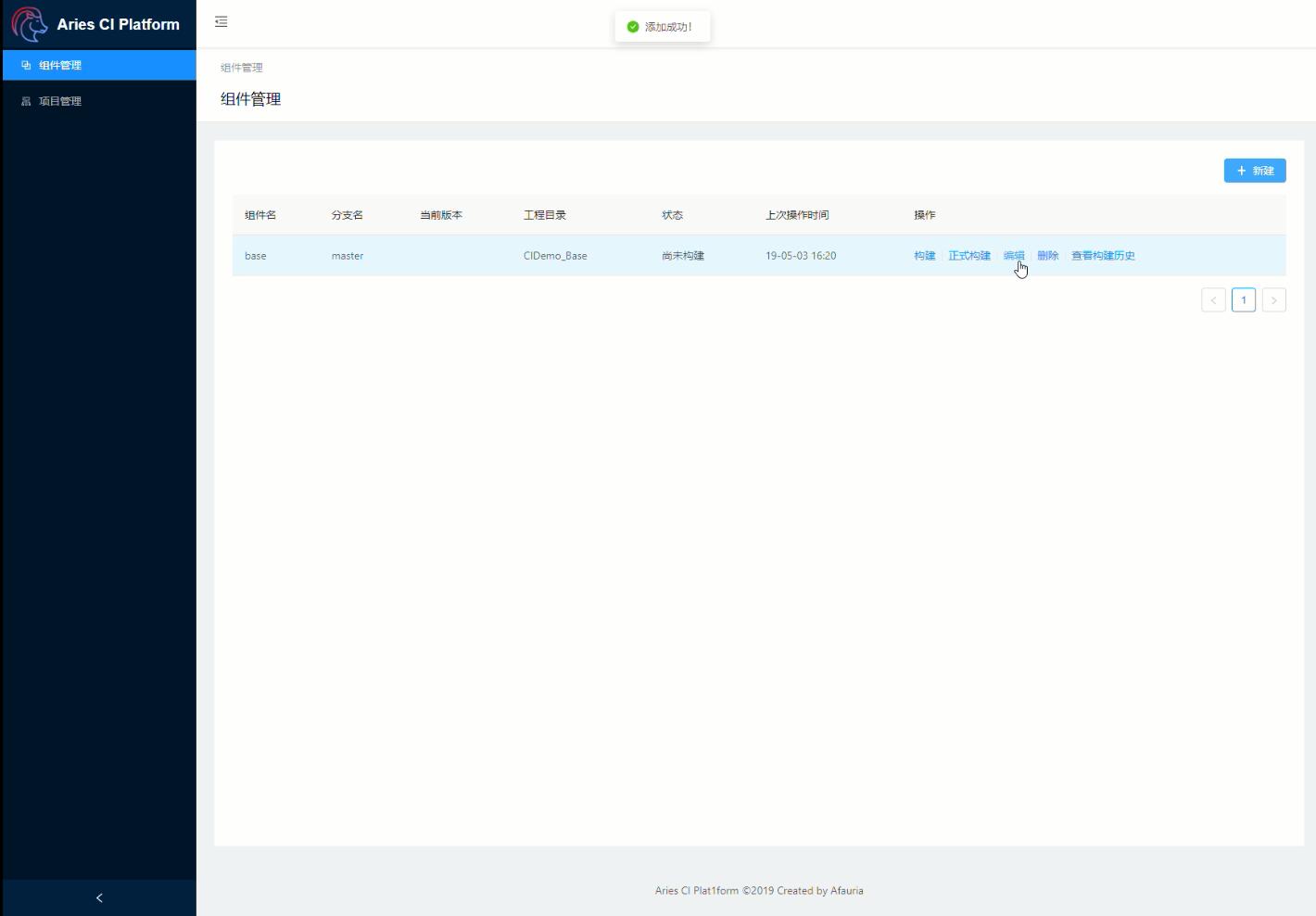
Task: Toggle the sidebar menu fold icon
Action: (x=221, y=21)
